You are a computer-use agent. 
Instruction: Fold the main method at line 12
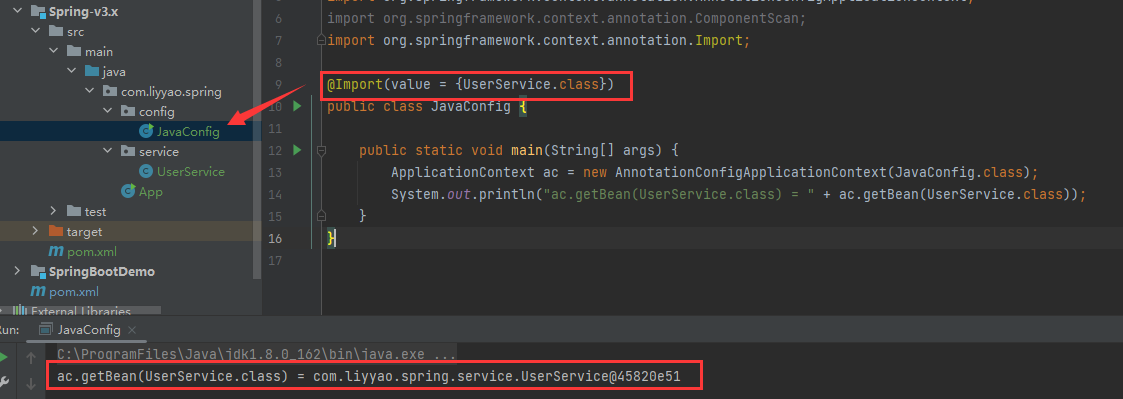(321, 150)
